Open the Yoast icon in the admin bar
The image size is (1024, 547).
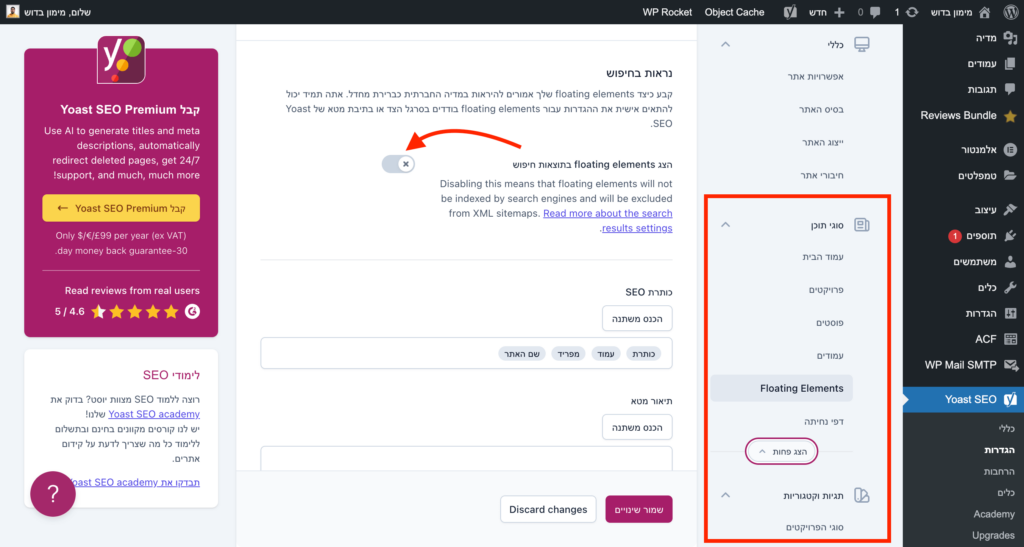pos(790,12)
